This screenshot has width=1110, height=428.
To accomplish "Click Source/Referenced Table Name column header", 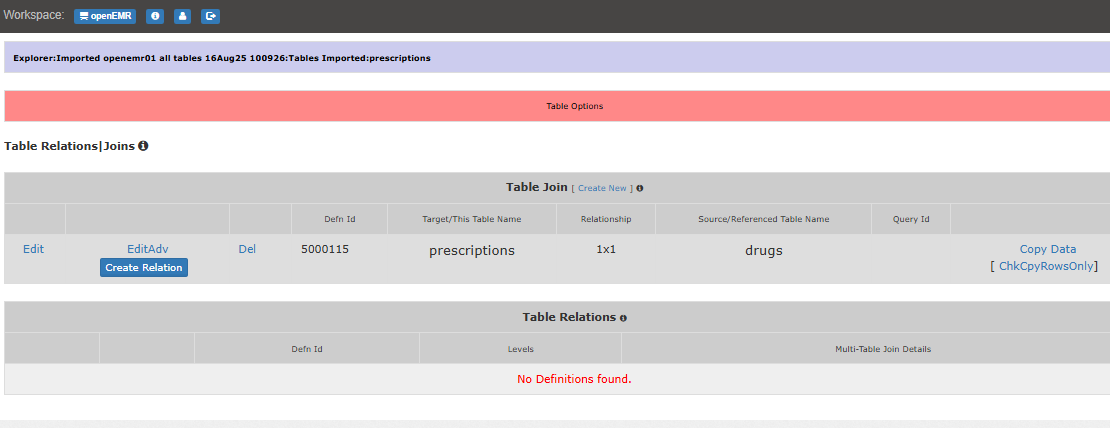I will point(764,219).
